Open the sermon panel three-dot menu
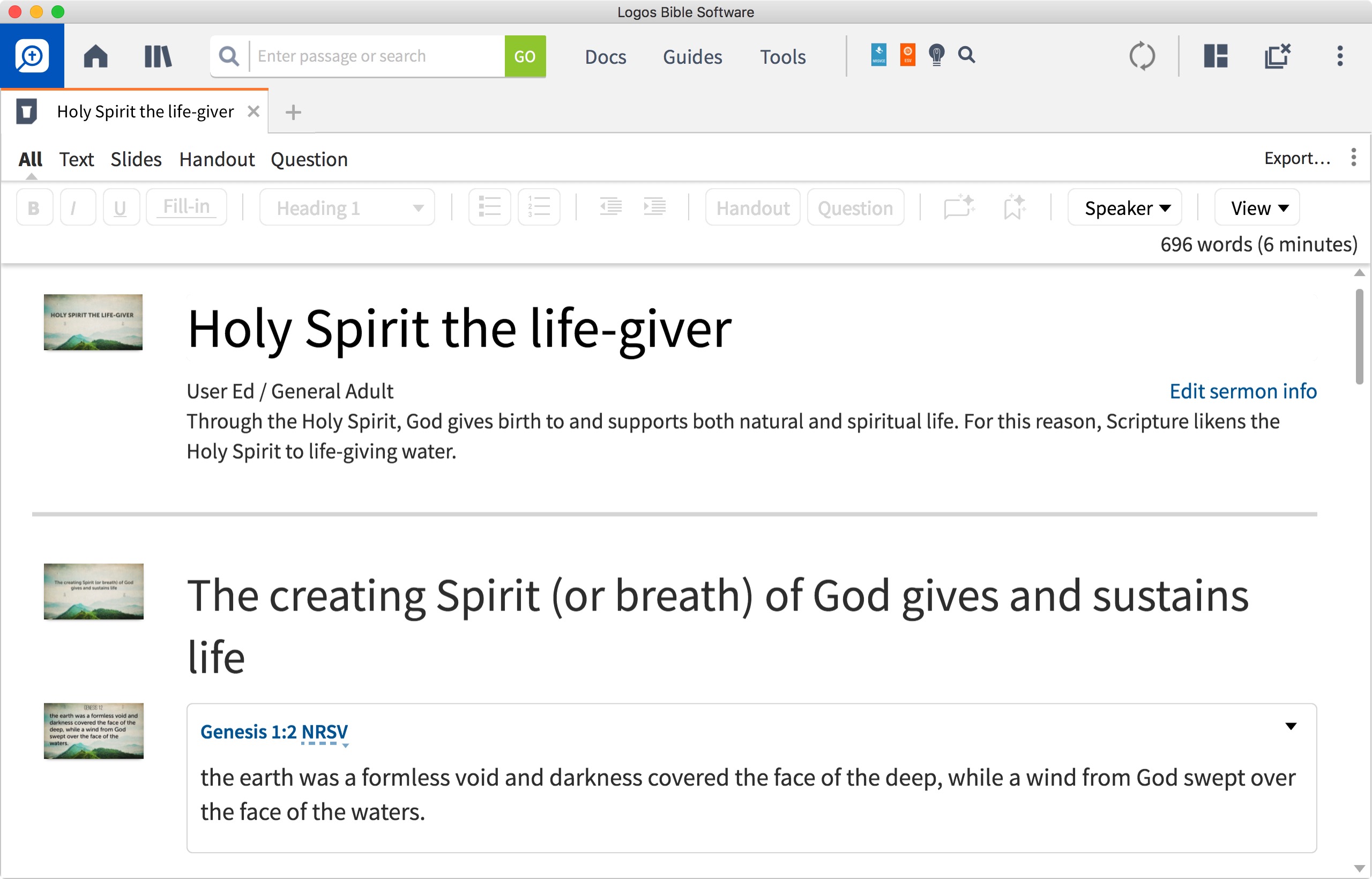1372x879 pixels. pos(1353,157)
